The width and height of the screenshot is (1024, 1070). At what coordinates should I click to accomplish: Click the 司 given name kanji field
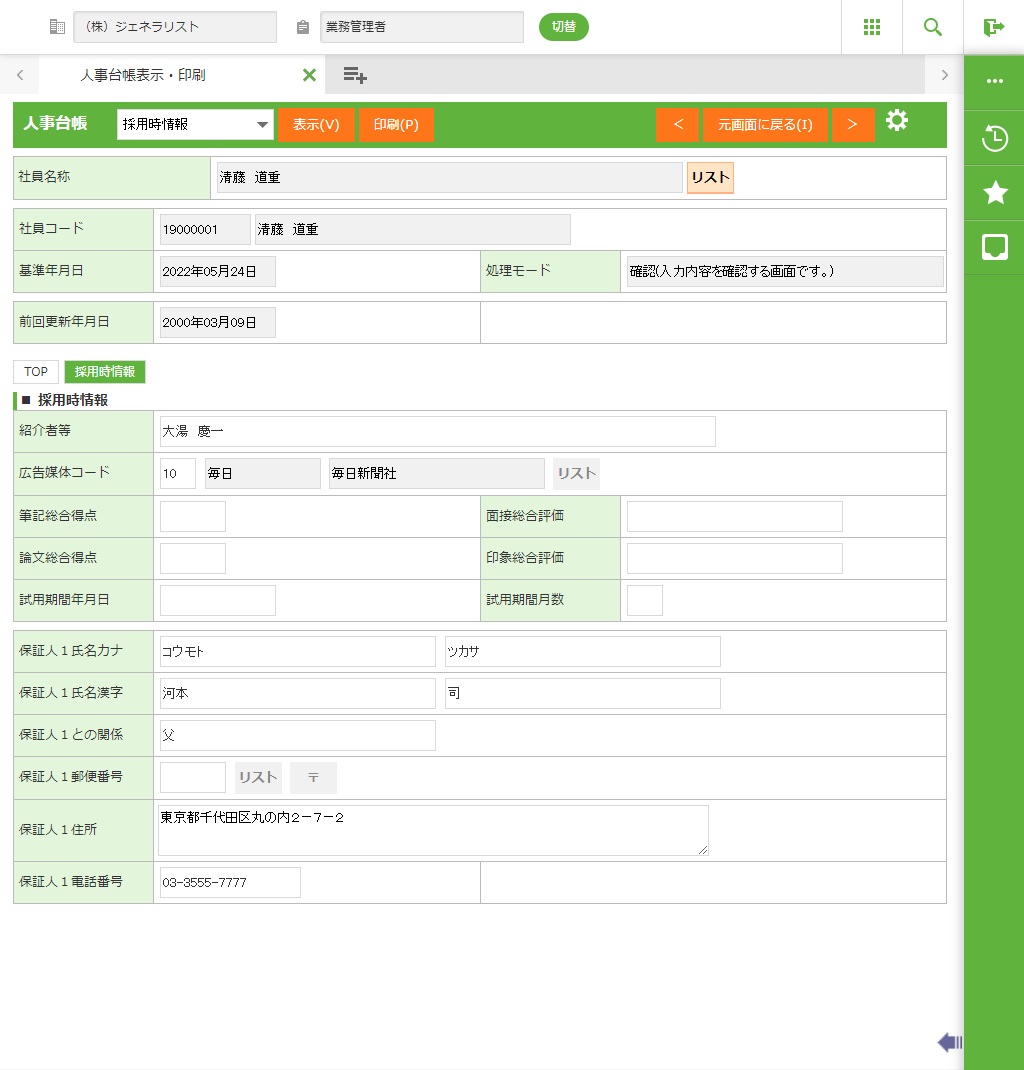click(x=583, y=693)
